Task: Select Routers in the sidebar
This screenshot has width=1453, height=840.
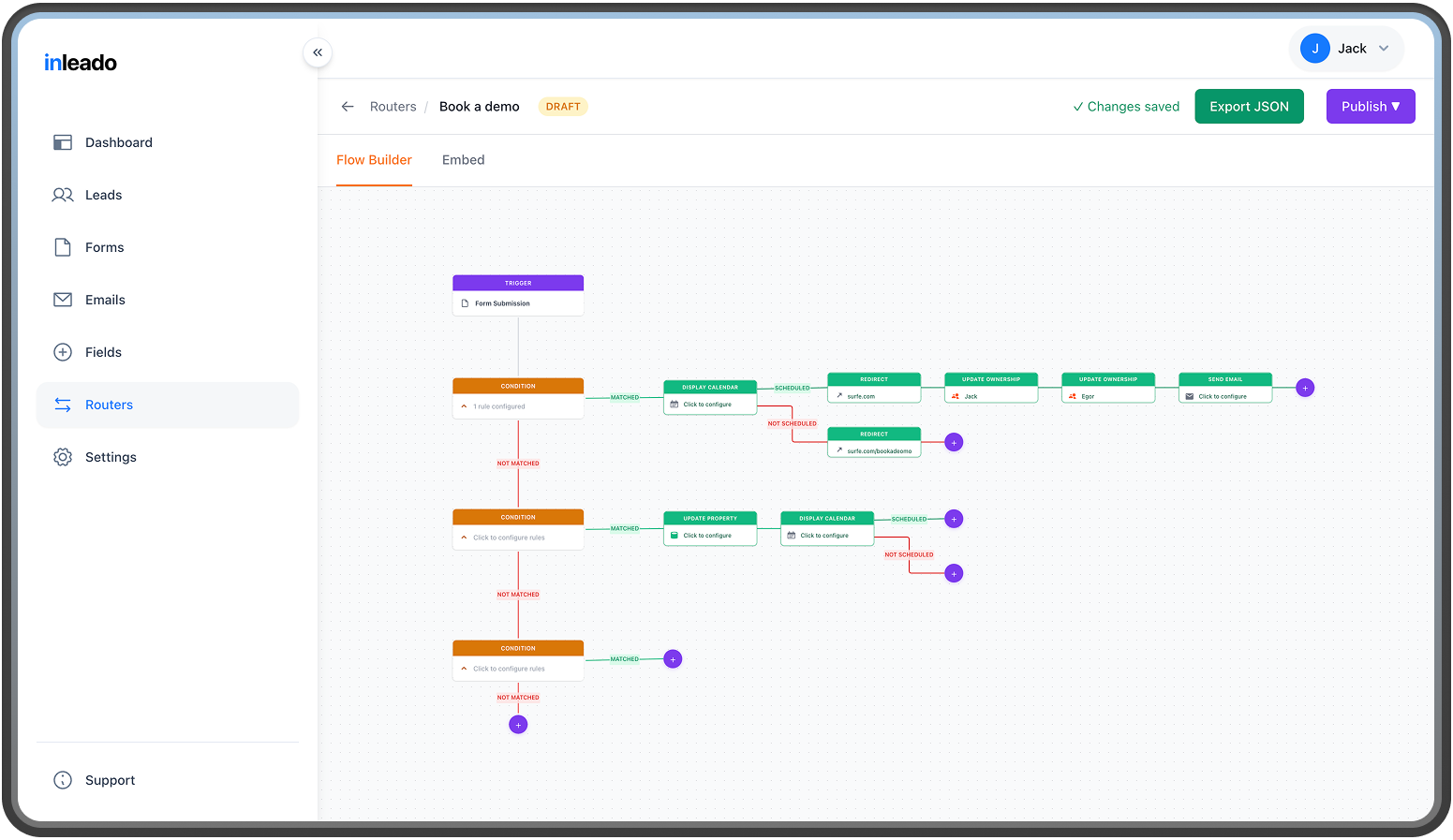Action: click(x=168, y=405)
